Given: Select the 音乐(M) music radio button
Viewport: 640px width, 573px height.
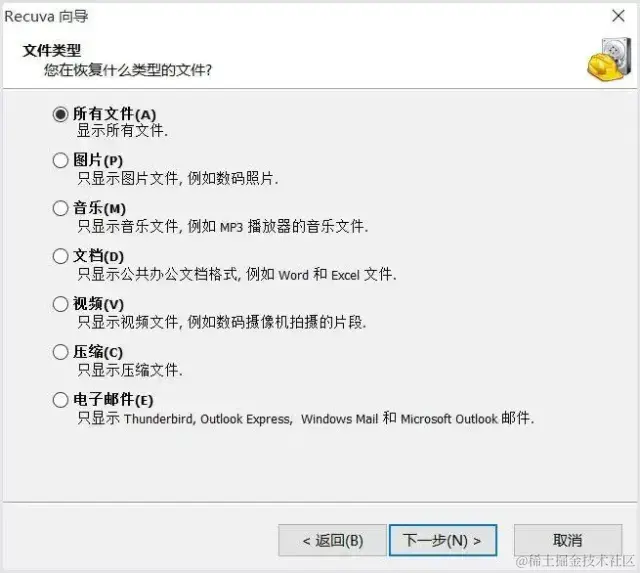Looking at the screenshot, I should pos(60,208).
